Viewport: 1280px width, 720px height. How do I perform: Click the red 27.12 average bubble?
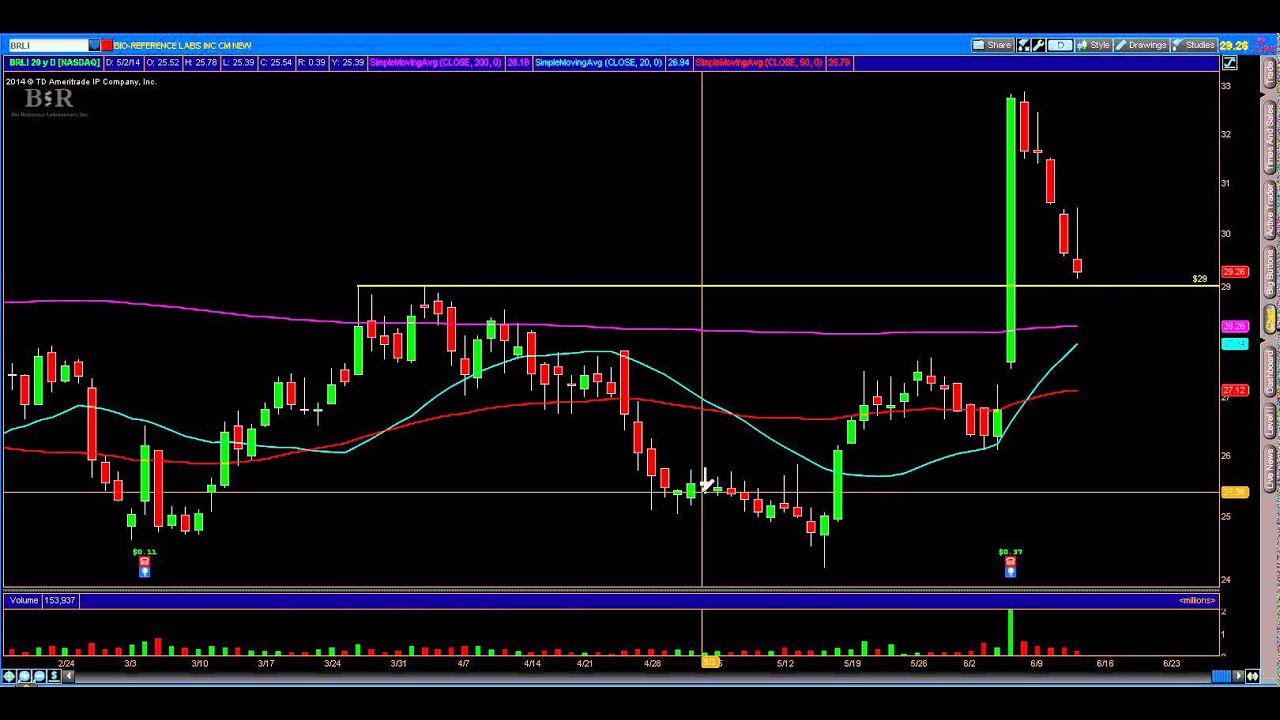point(1235,390)
